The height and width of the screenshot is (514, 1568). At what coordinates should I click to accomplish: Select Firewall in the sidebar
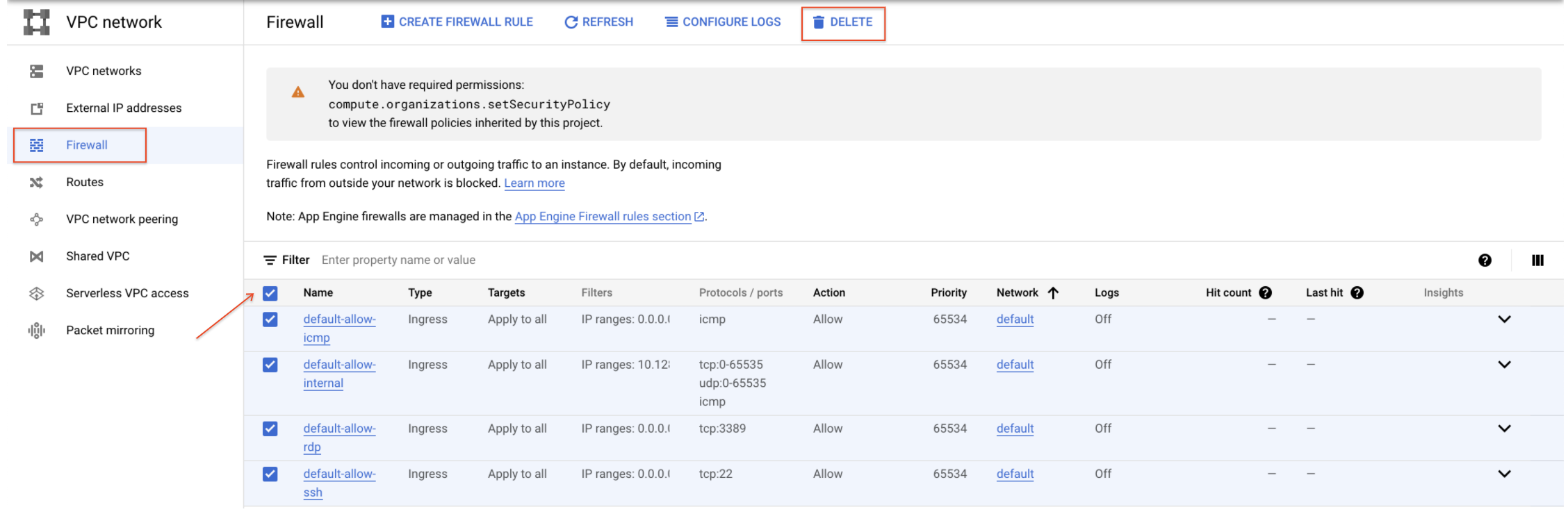tap(87, 145)
